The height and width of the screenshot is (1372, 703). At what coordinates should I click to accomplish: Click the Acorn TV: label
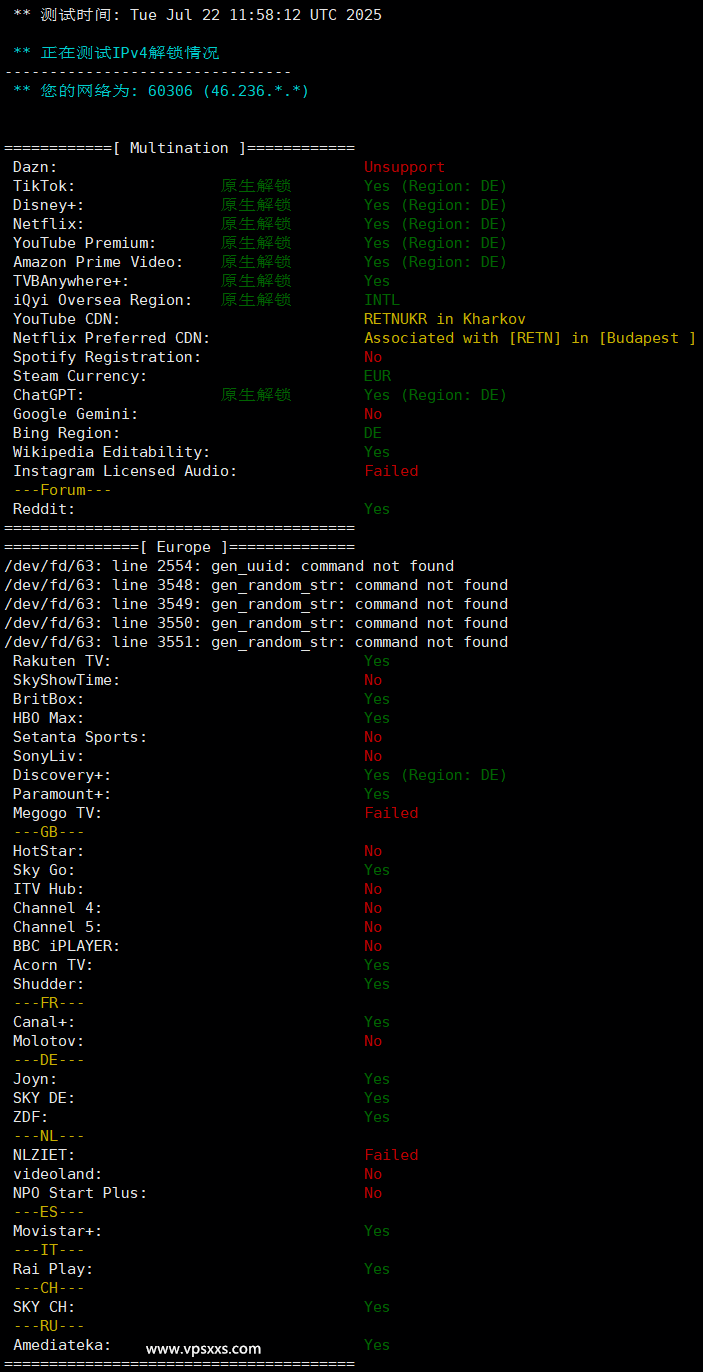point(53,965)
